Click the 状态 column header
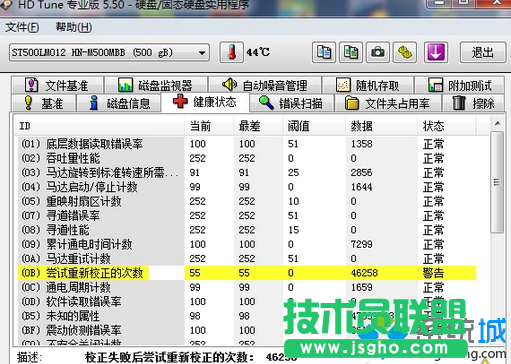The height and width of the screenshot is (364, 511). tap(446, 126)
